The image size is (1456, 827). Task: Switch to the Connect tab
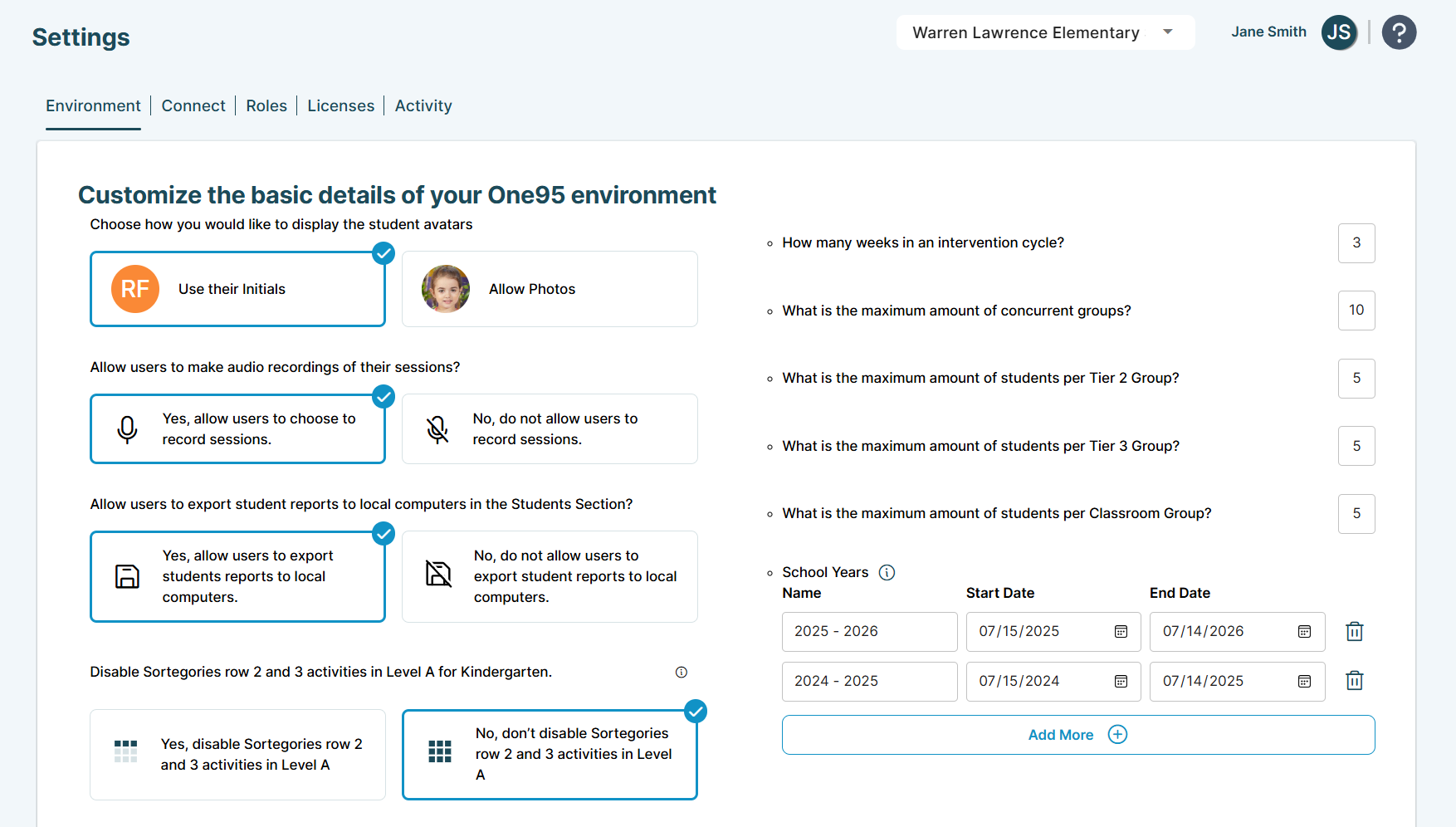(x=193, y=106)
